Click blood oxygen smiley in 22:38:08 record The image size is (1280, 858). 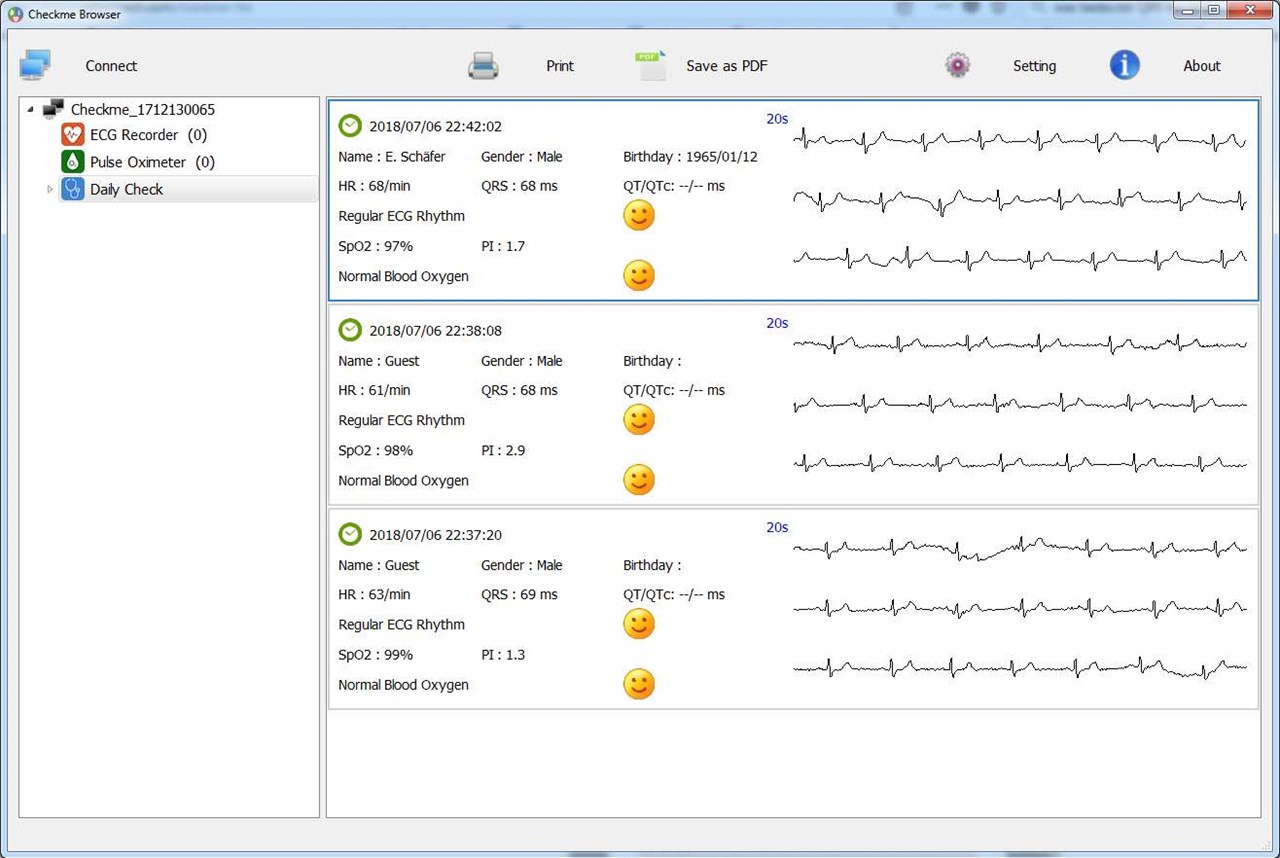click(639, 479)
